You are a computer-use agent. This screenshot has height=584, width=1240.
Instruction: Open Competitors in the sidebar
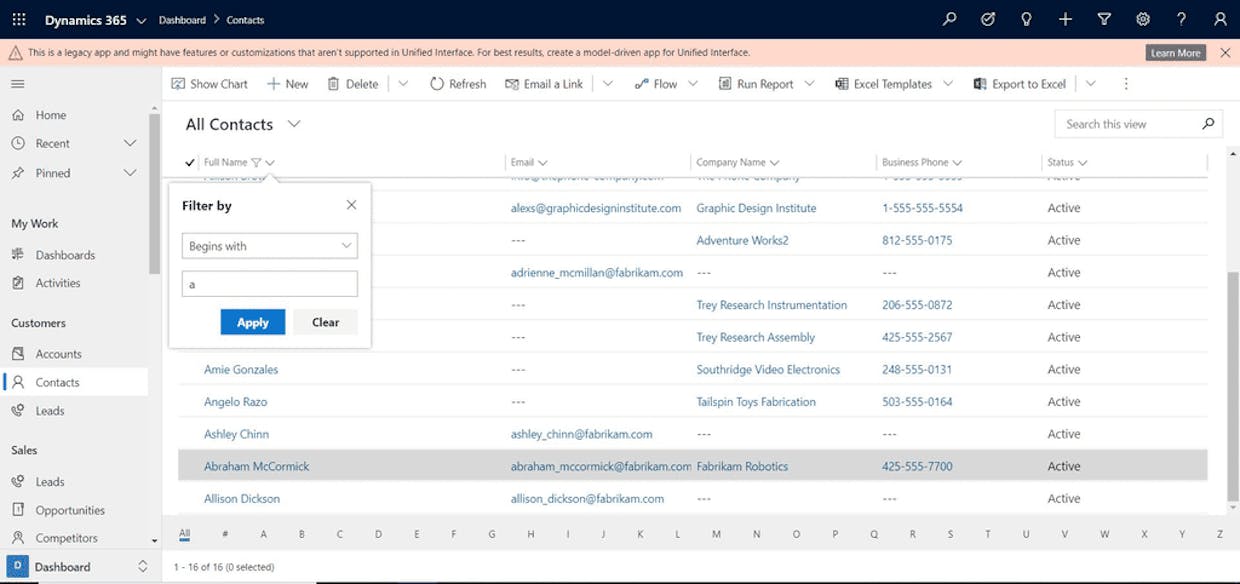pyautogui.click(x=66, y=538)
